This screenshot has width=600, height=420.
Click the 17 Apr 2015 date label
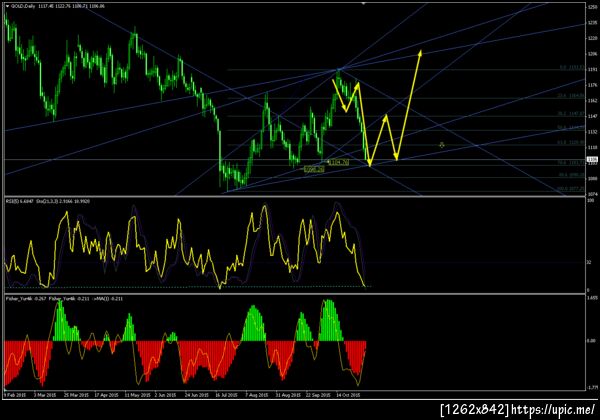[106, 395]
